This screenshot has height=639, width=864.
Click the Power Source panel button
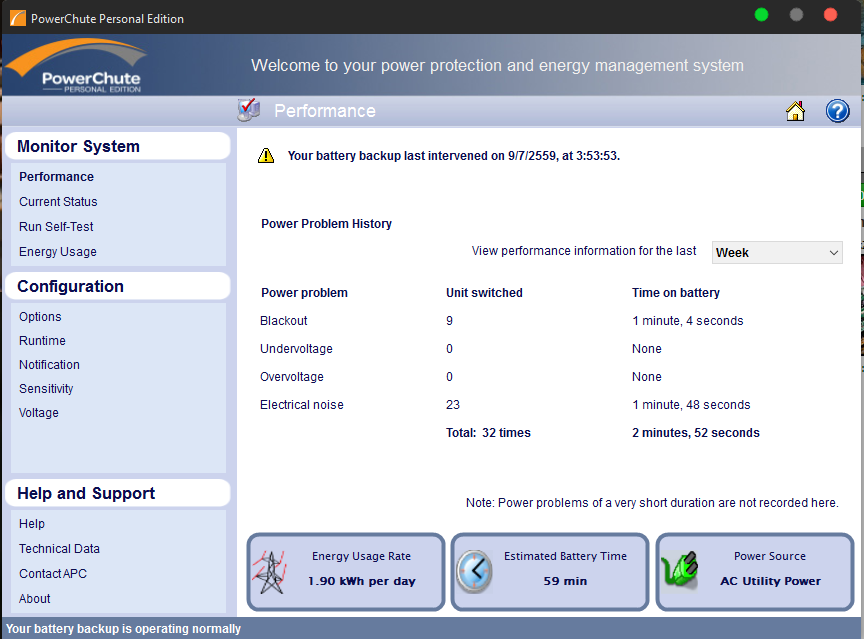(x=755, y=572)
